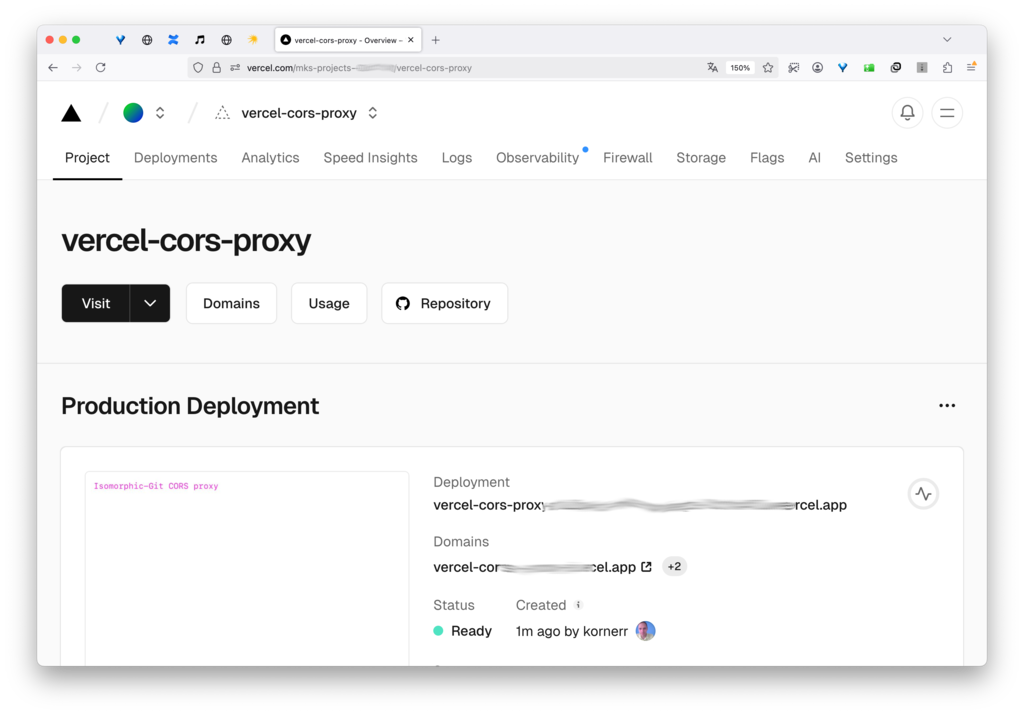Open the vercel-cors-proxy deployment URL link
1024x715 pixels.
640,505
